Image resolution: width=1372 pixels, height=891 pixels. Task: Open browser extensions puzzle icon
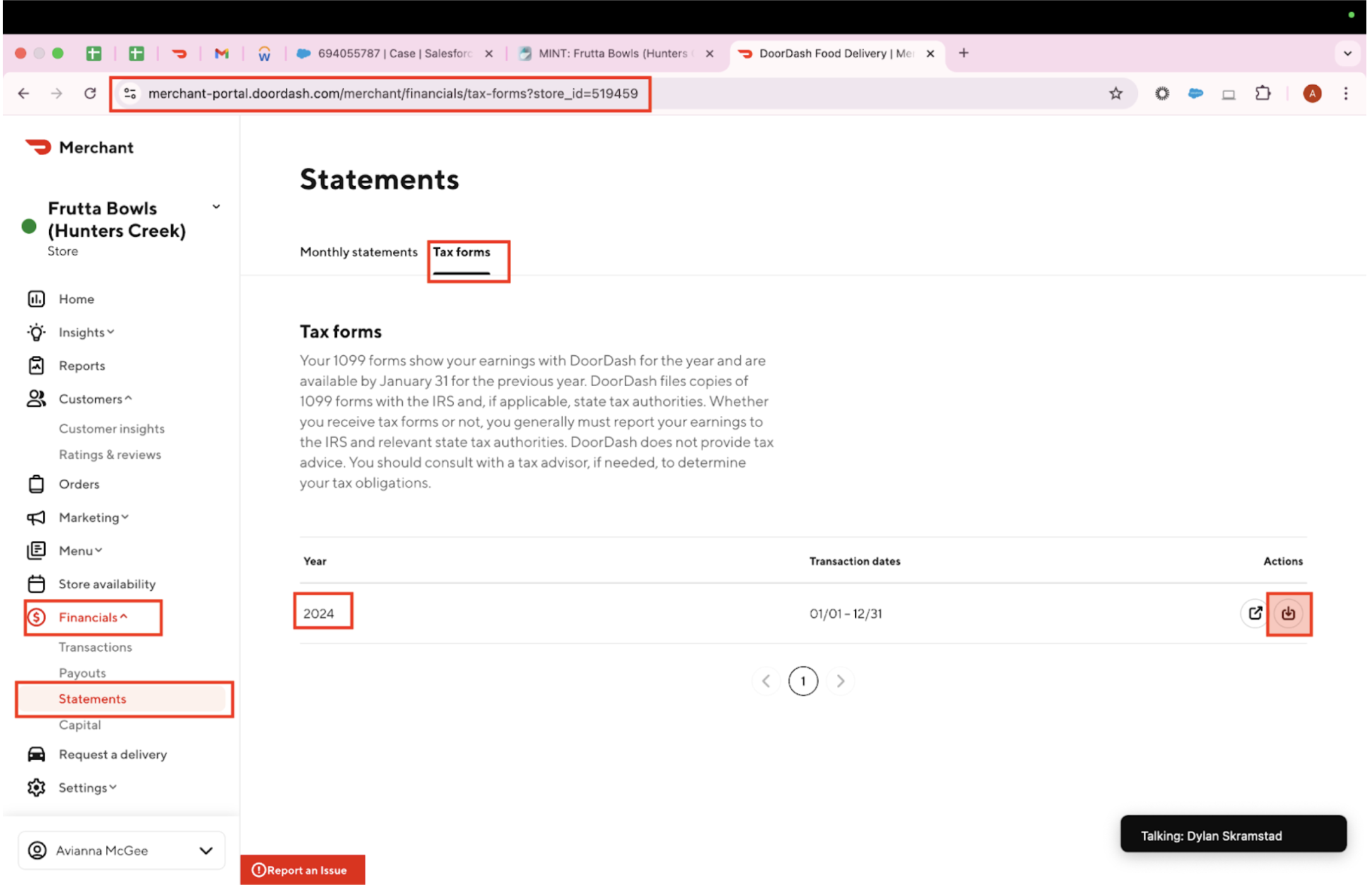[1262, 93]
